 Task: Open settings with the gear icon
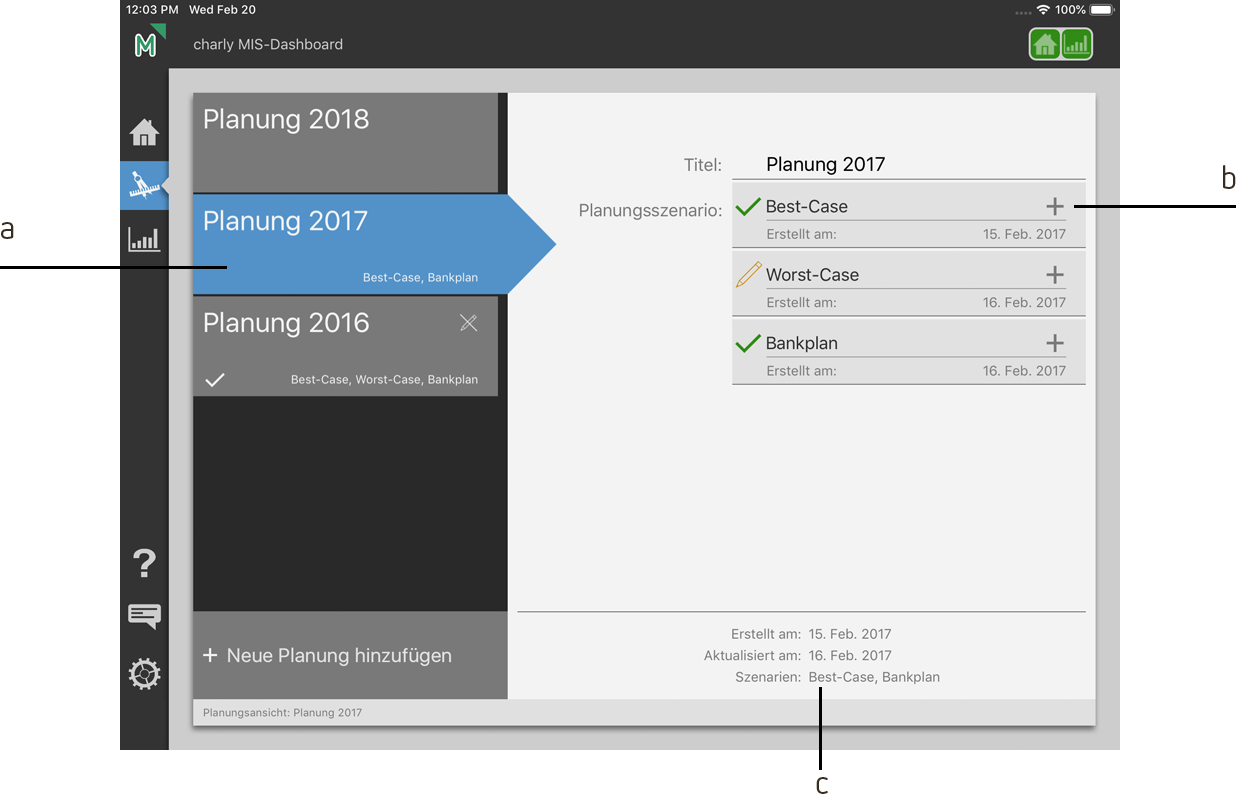coord(144,675)
